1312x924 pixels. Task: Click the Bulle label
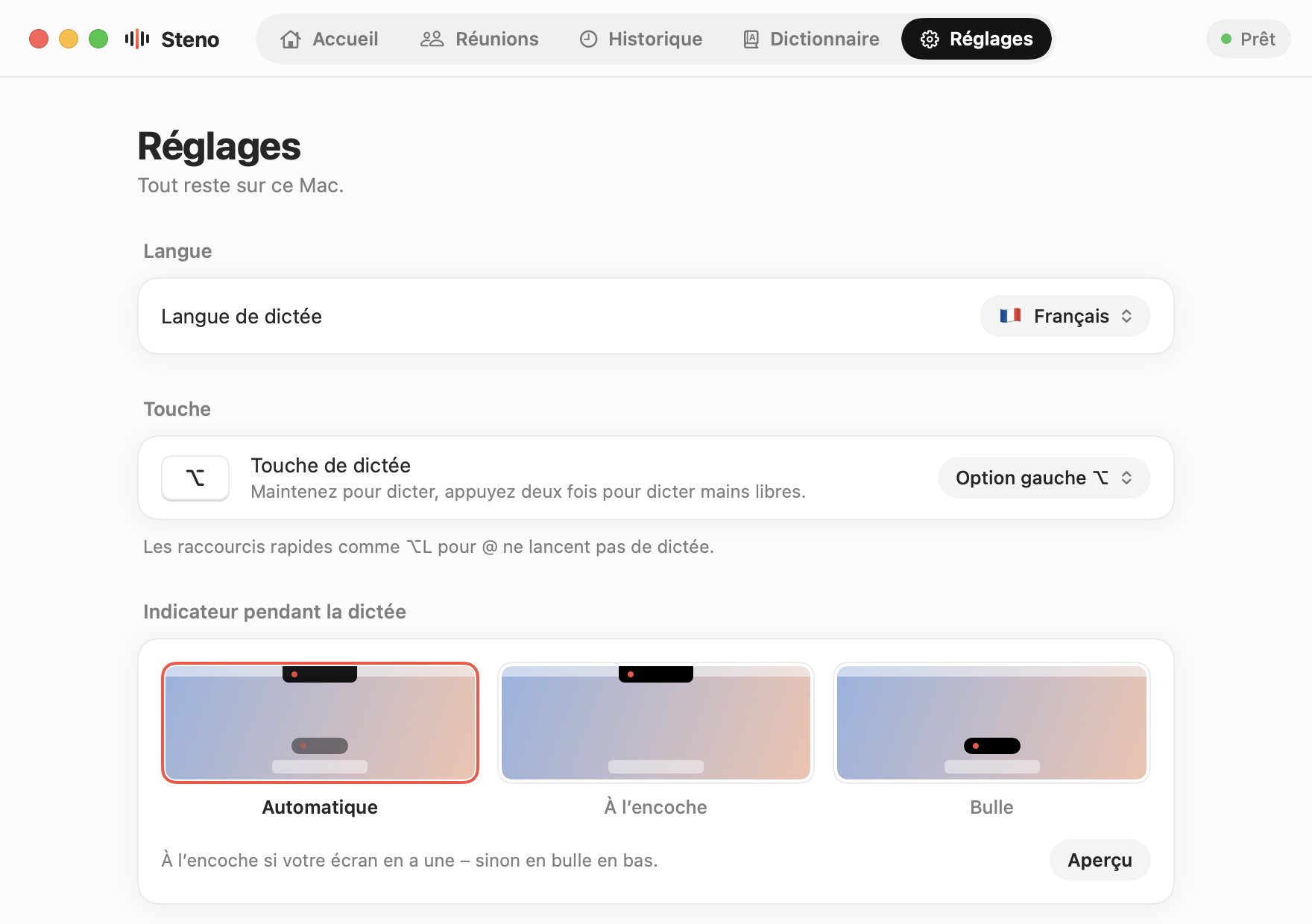[x=991, y=807]
